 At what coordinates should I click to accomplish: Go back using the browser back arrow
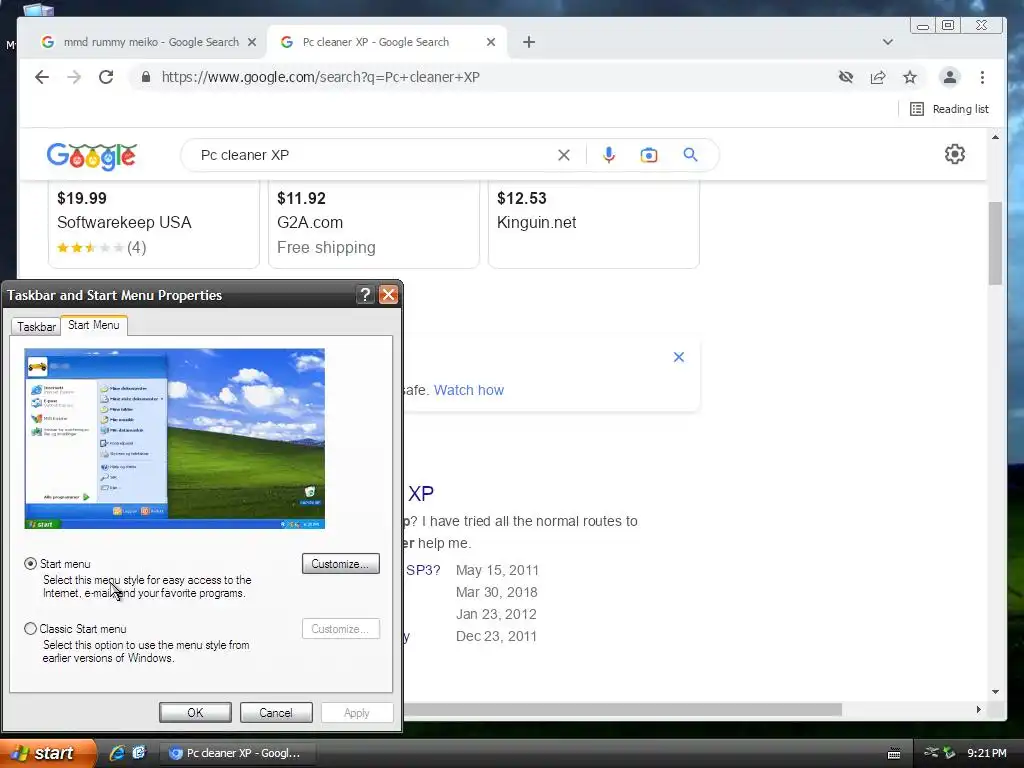(42, 77)
